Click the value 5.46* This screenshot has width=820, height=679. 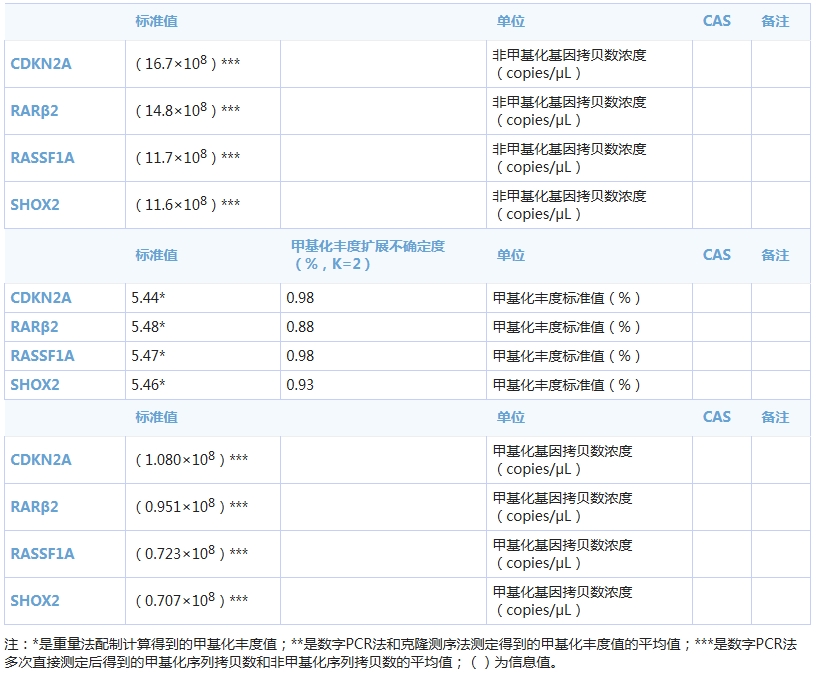click(x=148, y=385)
